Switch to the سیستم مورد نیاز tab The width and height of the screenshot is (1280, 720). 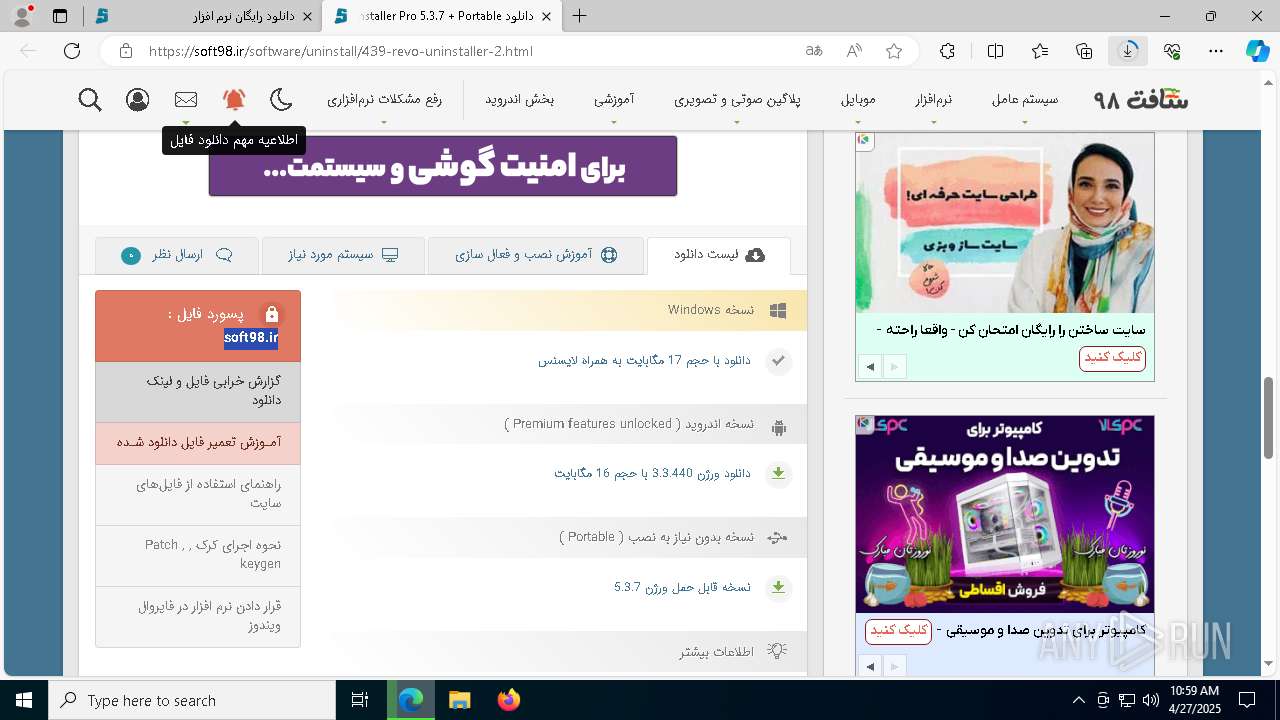tap(343, 255)
